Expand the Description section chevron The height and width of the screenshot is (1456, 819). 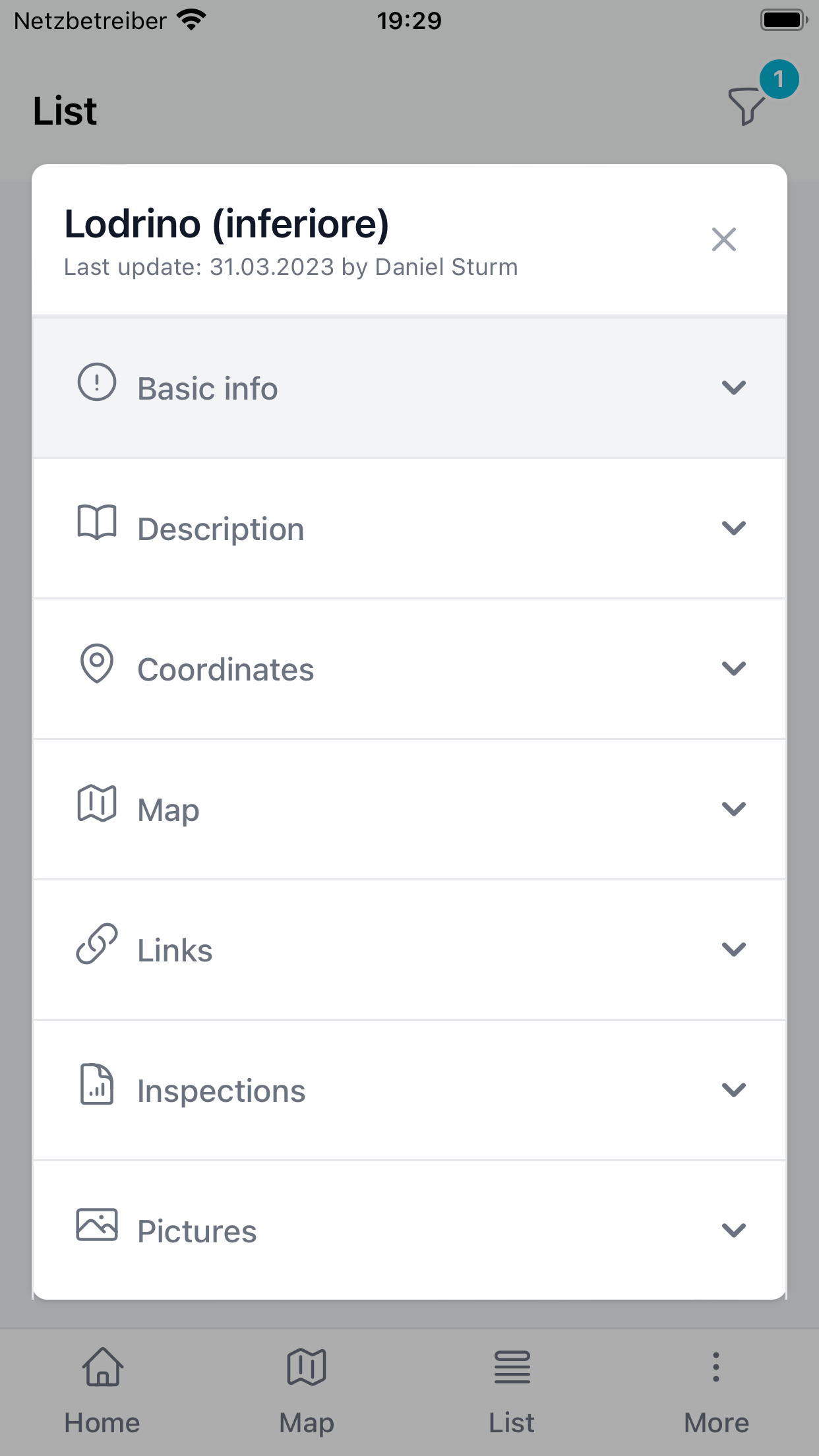click(x=734, y=528)
